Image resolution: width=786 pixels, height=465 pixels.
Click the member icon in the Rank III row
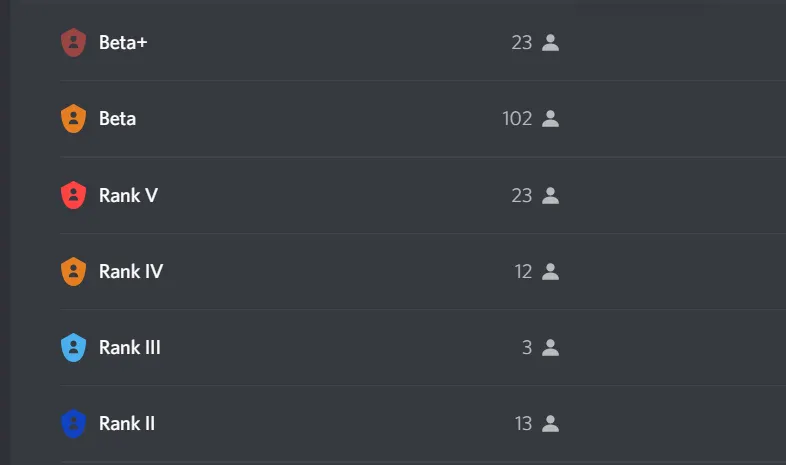(x=550, y=348)
